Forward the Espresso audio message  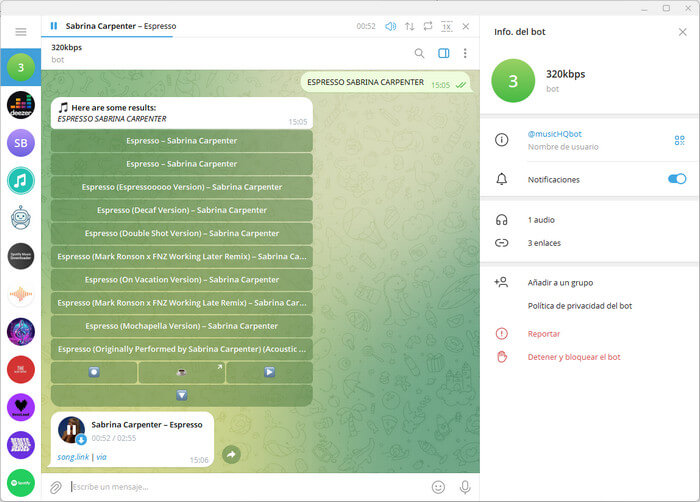(x=231, y=455)
